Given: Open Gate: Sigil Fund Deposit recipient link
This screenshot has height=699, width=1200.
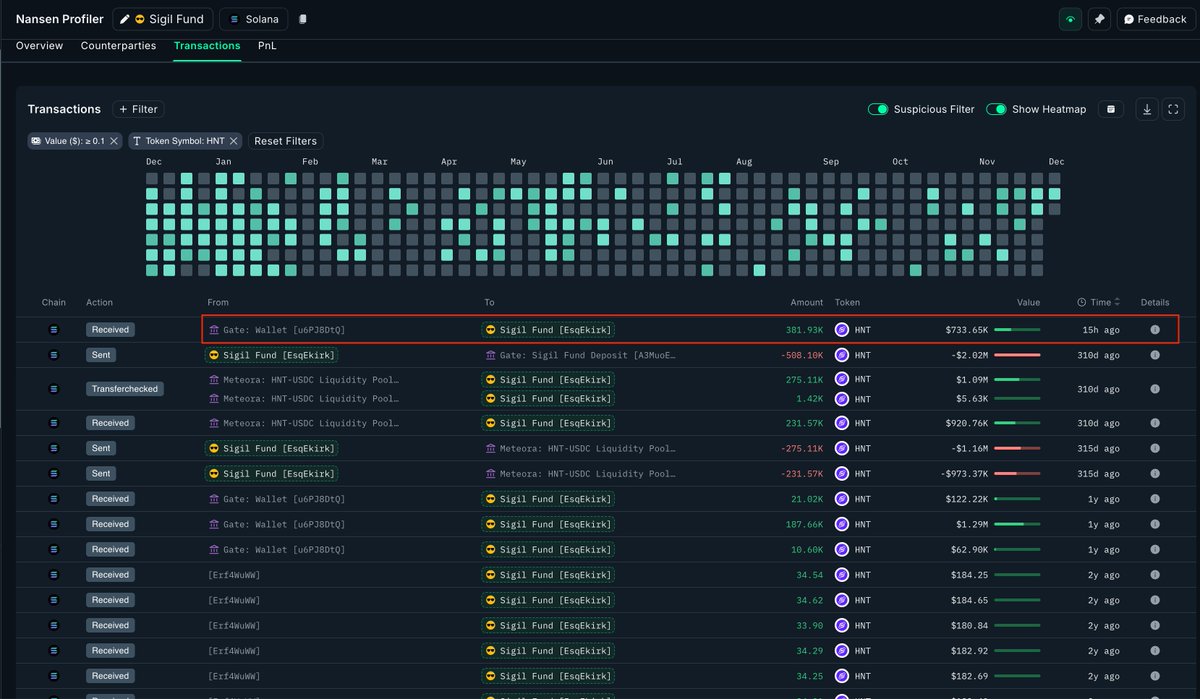Looking at the screenshot, I should coord(580,355).
